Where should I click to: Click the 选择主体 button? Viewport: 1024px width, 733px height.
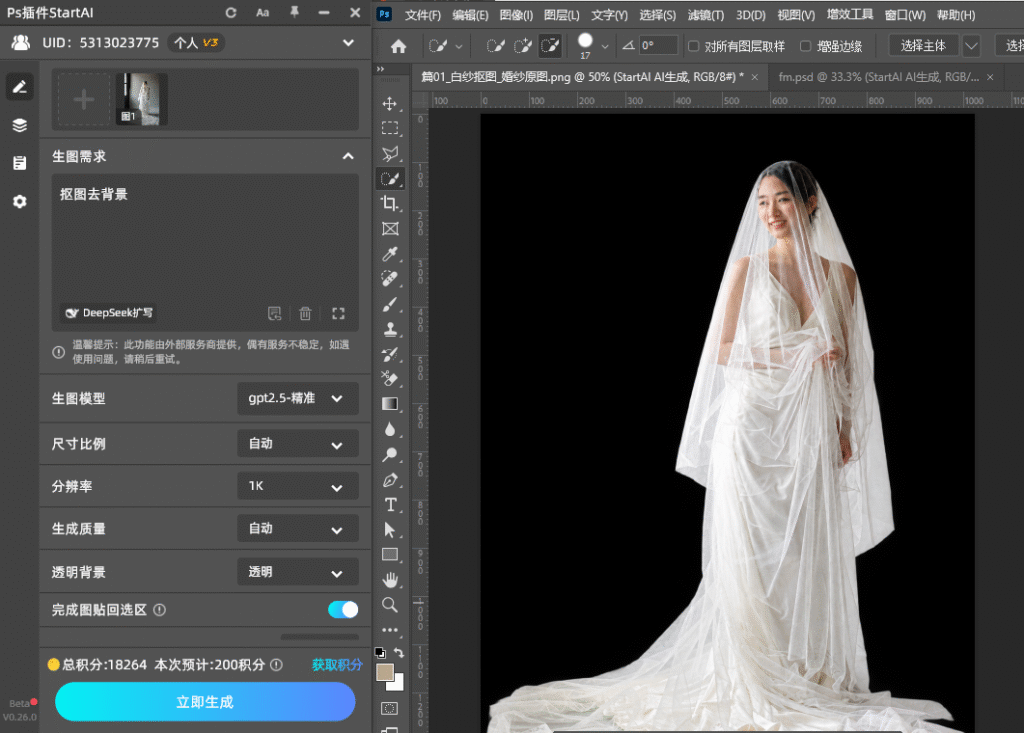tap(923, 46)
